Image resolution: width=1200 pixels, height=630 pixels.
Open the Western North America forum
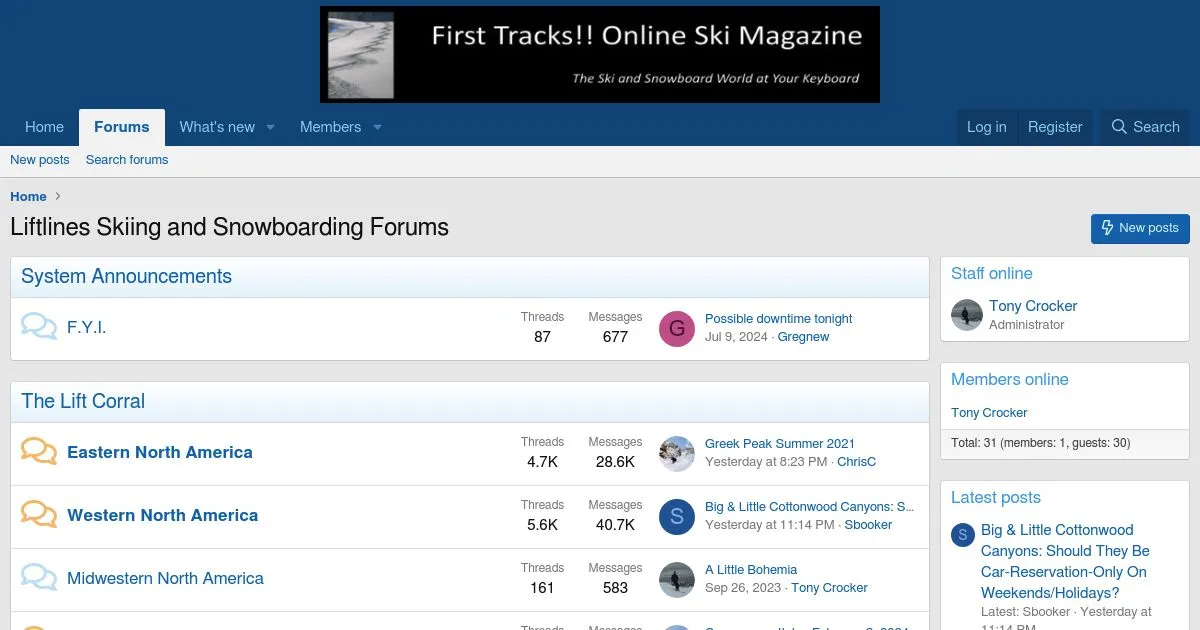[x=162, y=515]
